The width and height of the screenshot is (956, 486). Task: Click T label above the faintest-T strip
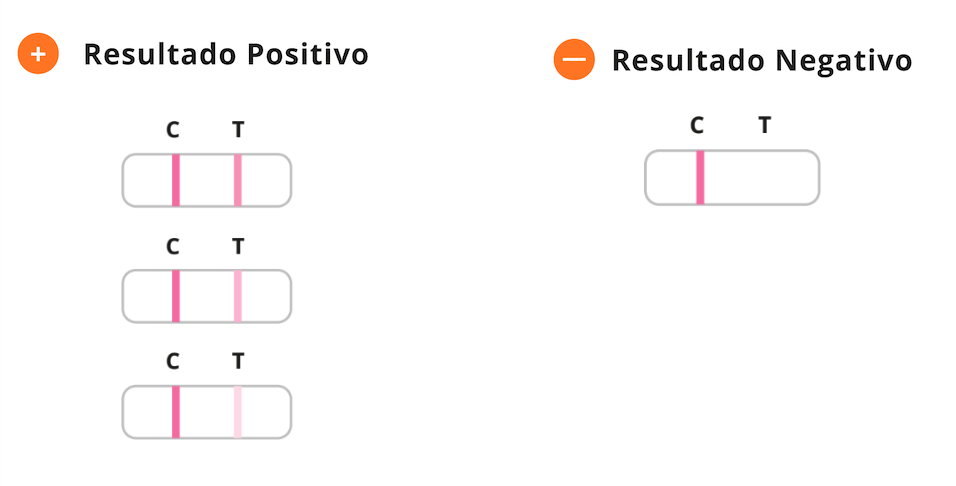coord(238,361)
